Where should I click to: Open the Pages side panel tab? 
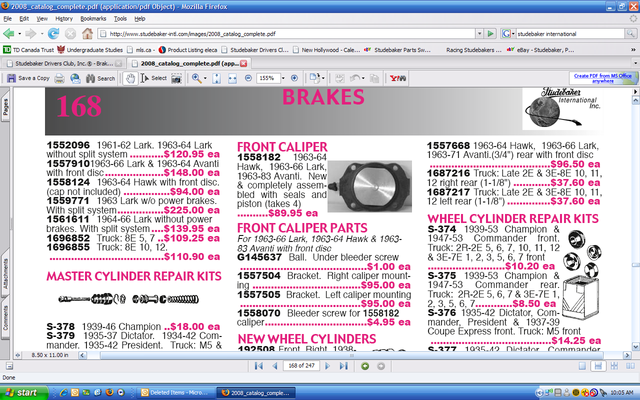(5, 107)
